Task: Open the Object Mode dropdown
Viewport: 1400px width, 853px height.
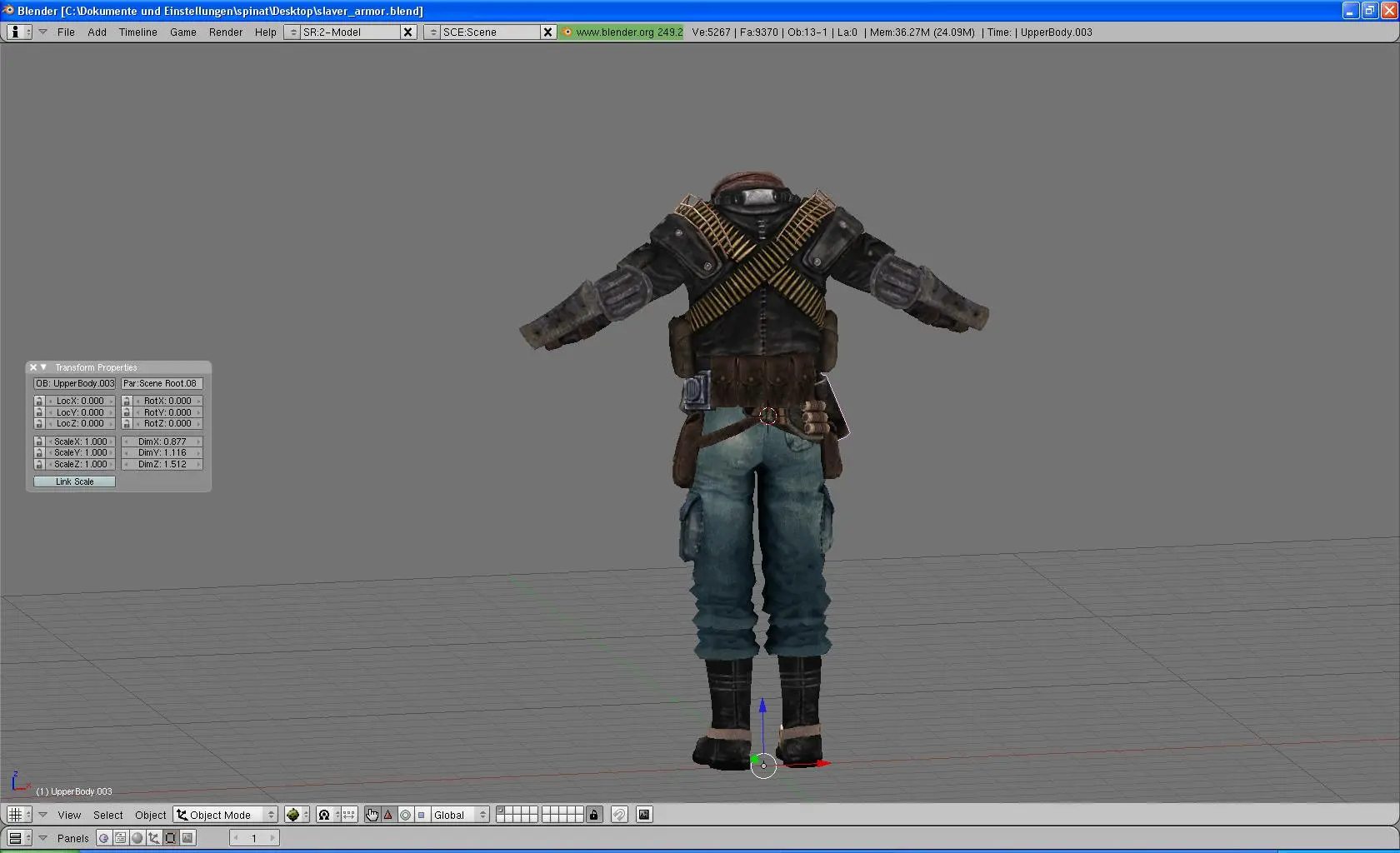Action: [225, 815]
